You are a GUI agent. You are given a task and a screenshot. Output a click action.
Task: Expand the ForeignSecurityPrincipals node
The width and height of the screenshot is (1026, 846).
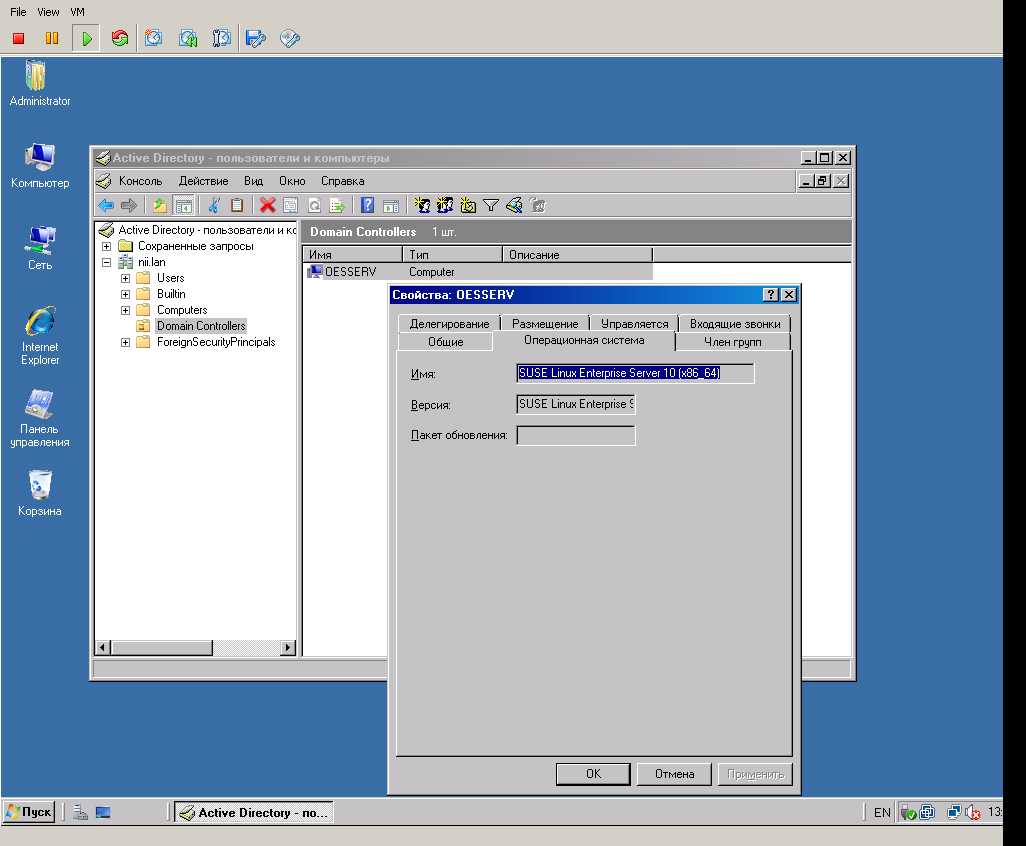(126, 343)
